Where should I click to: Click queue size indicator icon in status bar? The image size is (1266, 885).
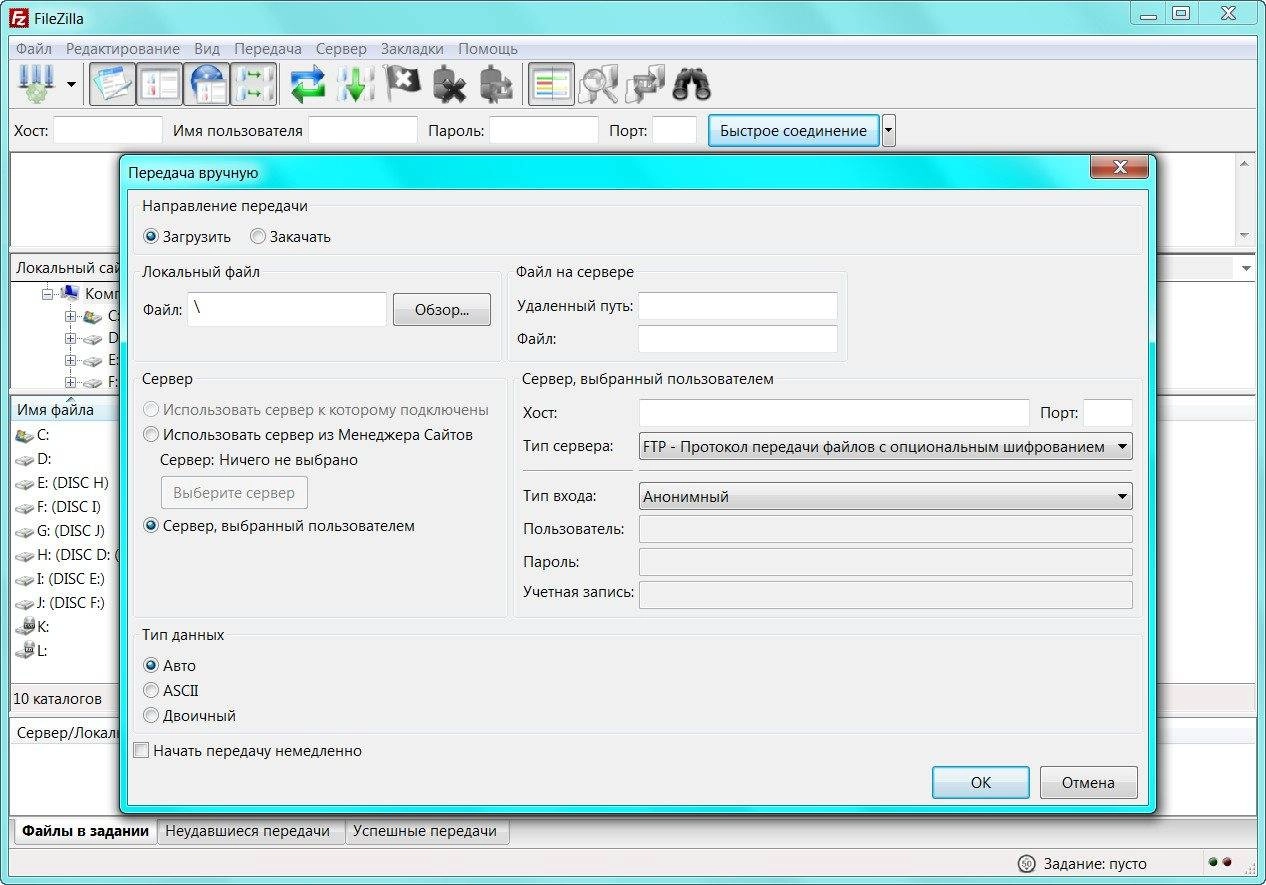(x=1026, y=864)
